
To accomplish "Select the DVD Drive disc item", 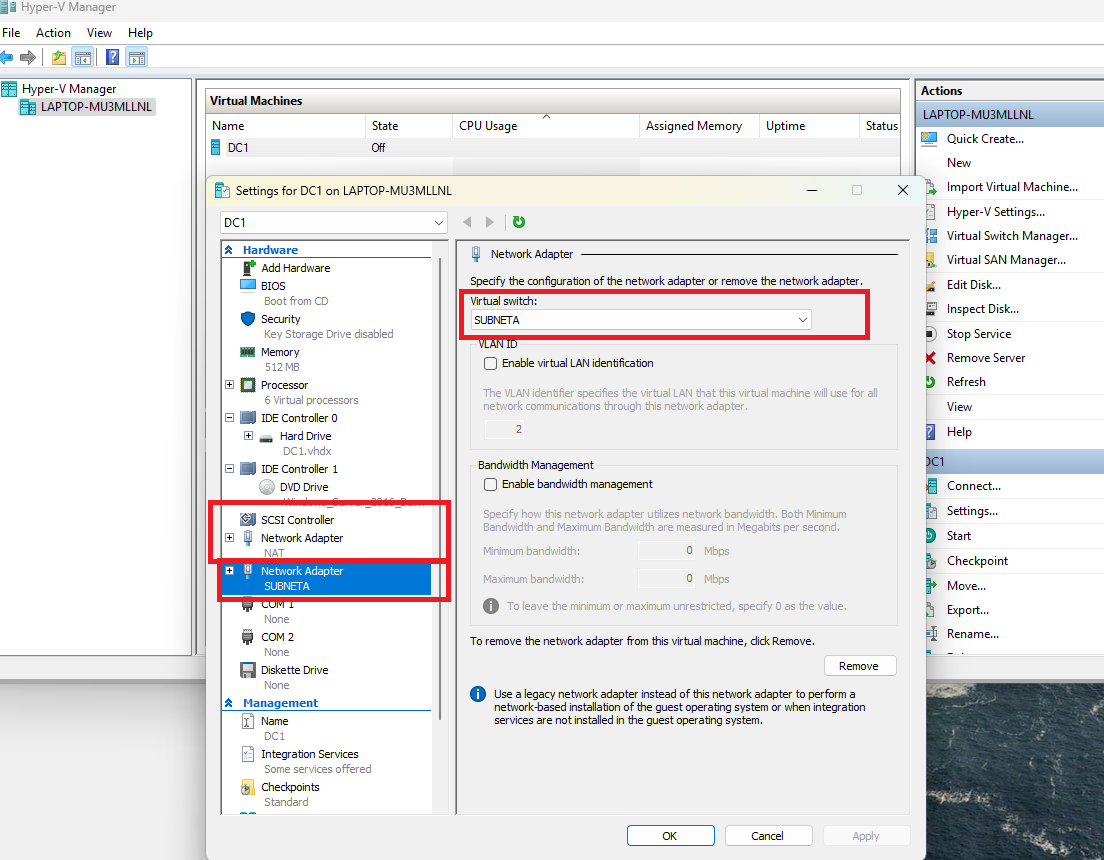I will click(x=303, y=487).
